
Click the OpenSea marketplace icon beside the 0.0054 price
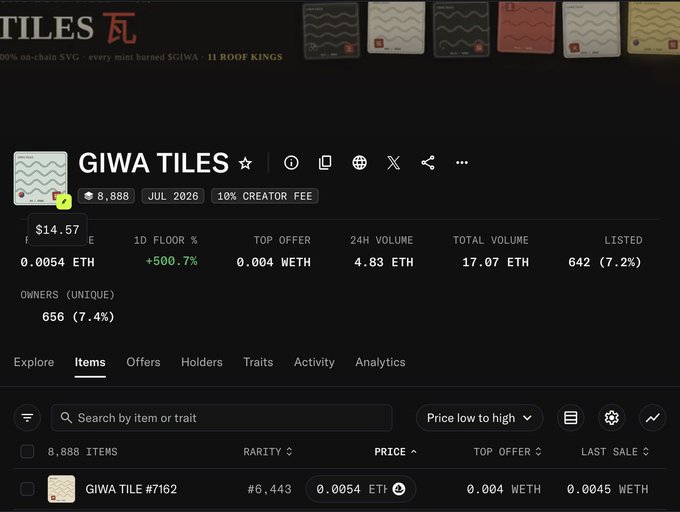[x=399, y=489]
